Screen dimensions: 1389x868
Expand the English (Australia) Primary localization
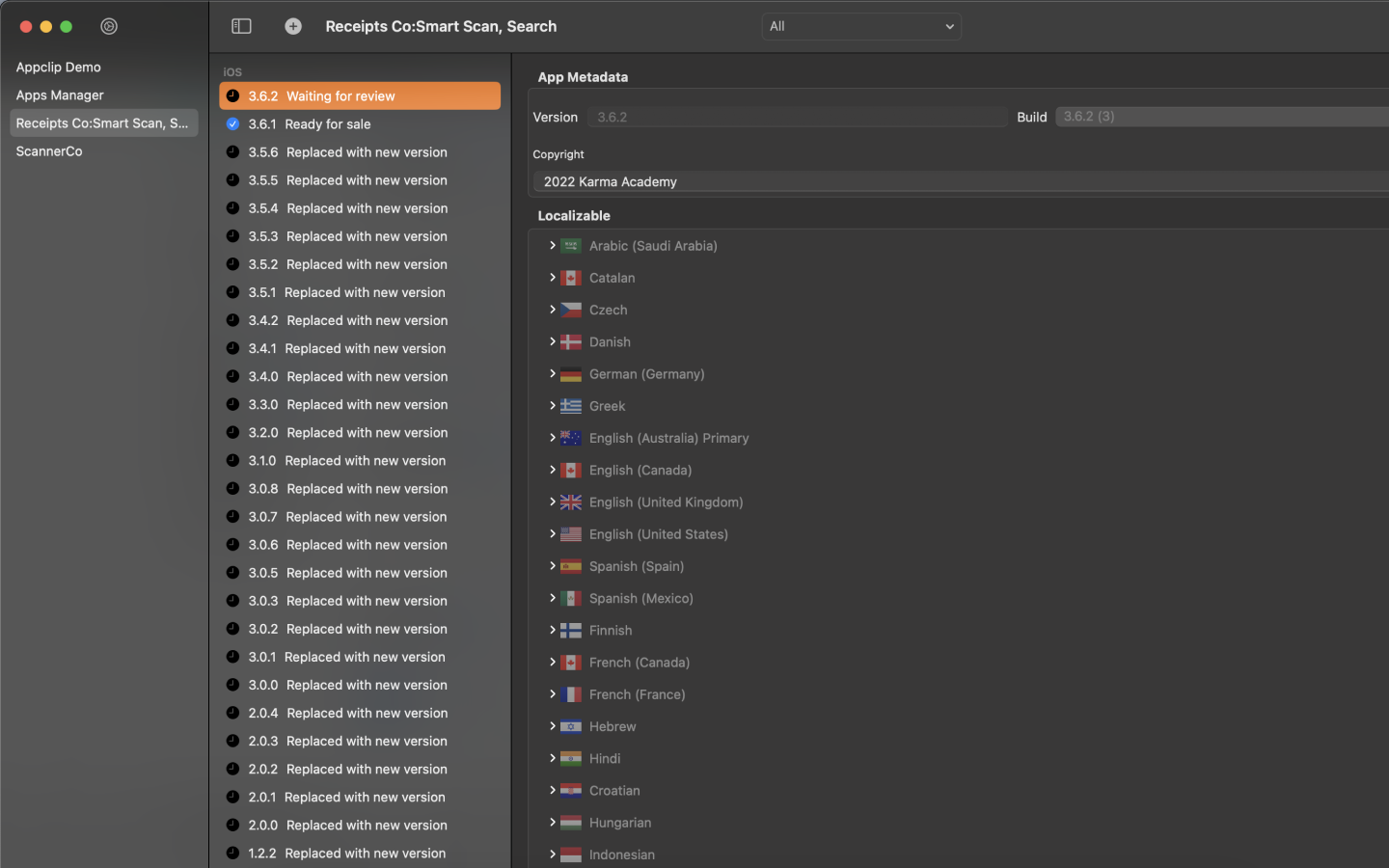553,437
